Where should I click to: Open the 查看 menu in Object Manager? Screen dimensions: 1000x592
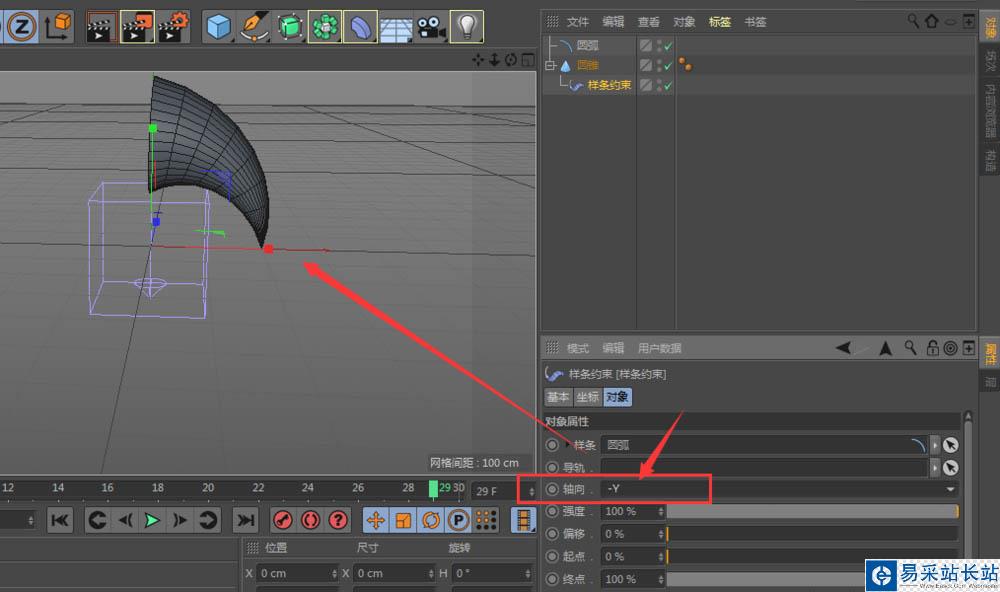[649, 22]
